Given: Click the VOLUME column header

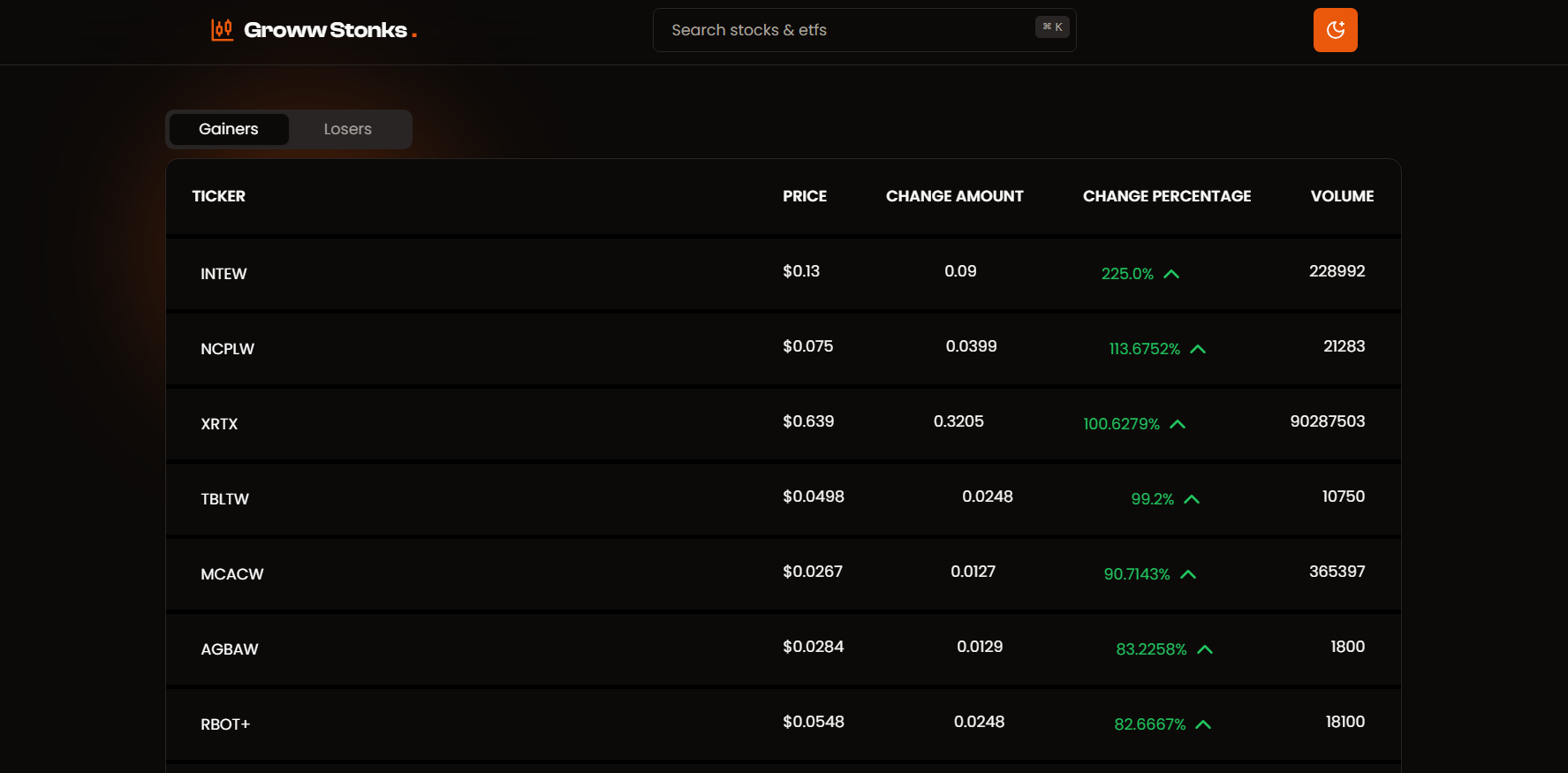Looking at the screenshot, I should [x=1342, y=196].
